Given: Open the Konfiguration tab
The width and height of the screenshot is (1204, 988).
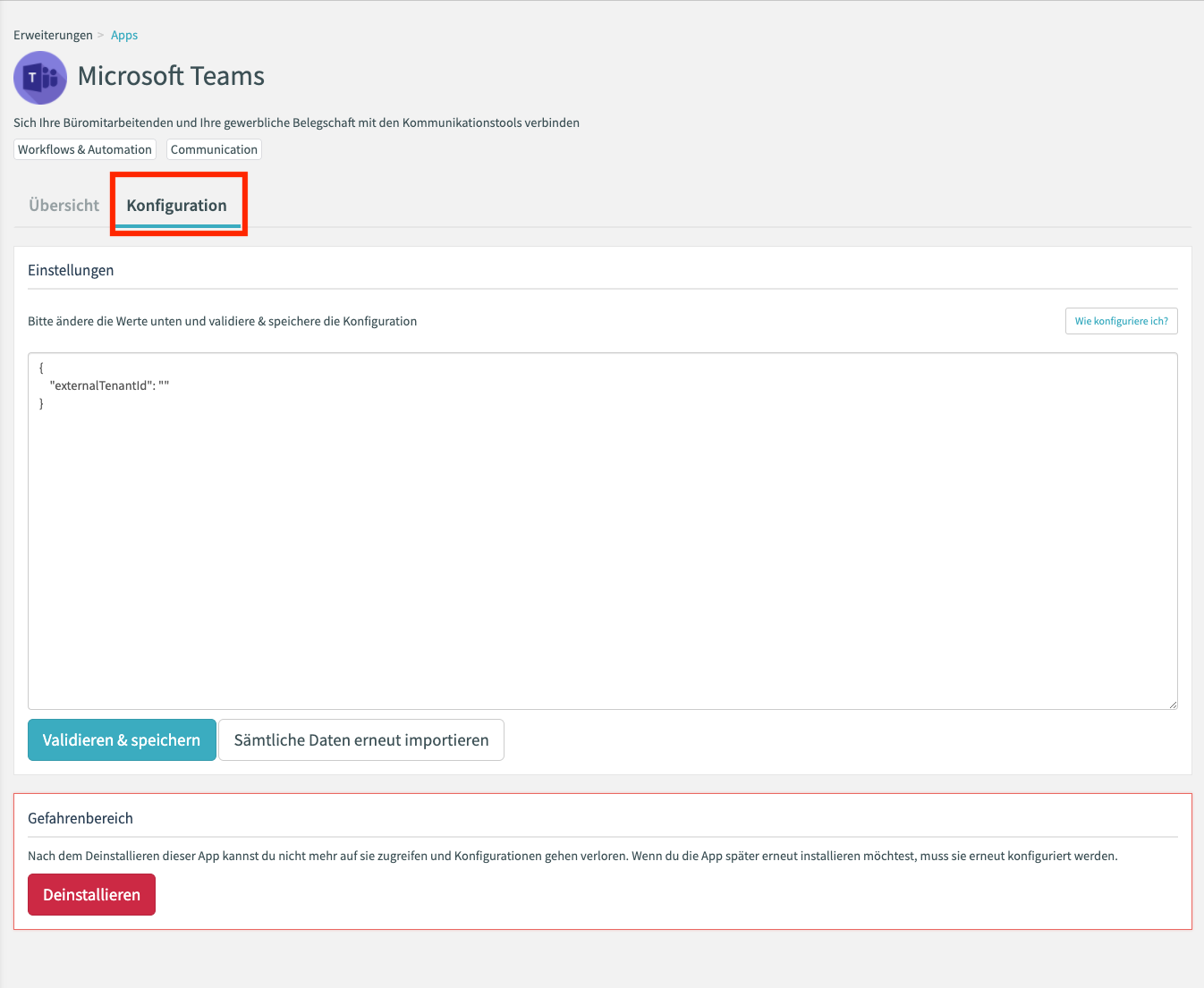Looking at the screenshot, I should (177, 205).
